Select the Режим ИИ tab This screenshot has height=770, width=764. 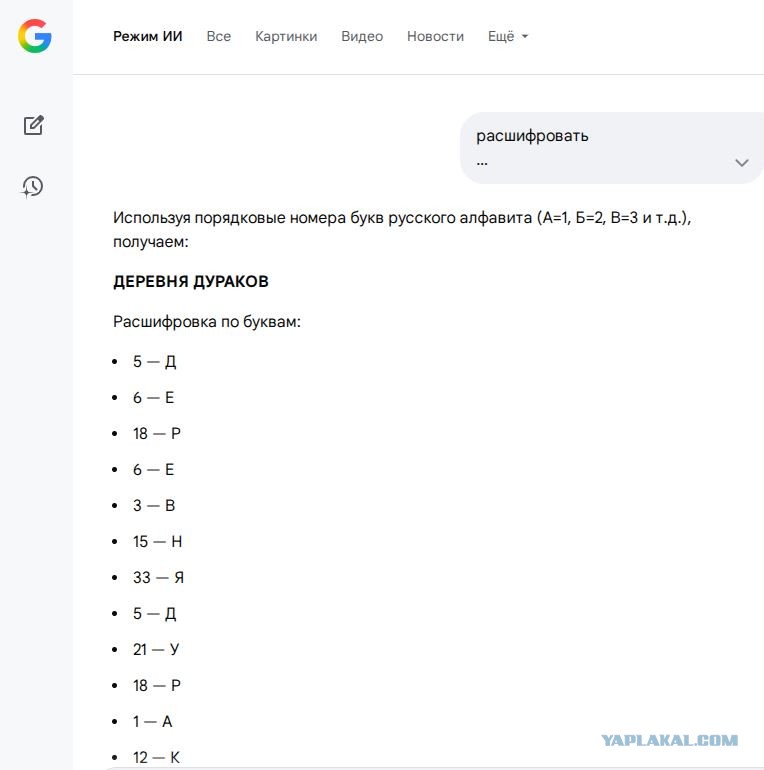click(148, 36)
